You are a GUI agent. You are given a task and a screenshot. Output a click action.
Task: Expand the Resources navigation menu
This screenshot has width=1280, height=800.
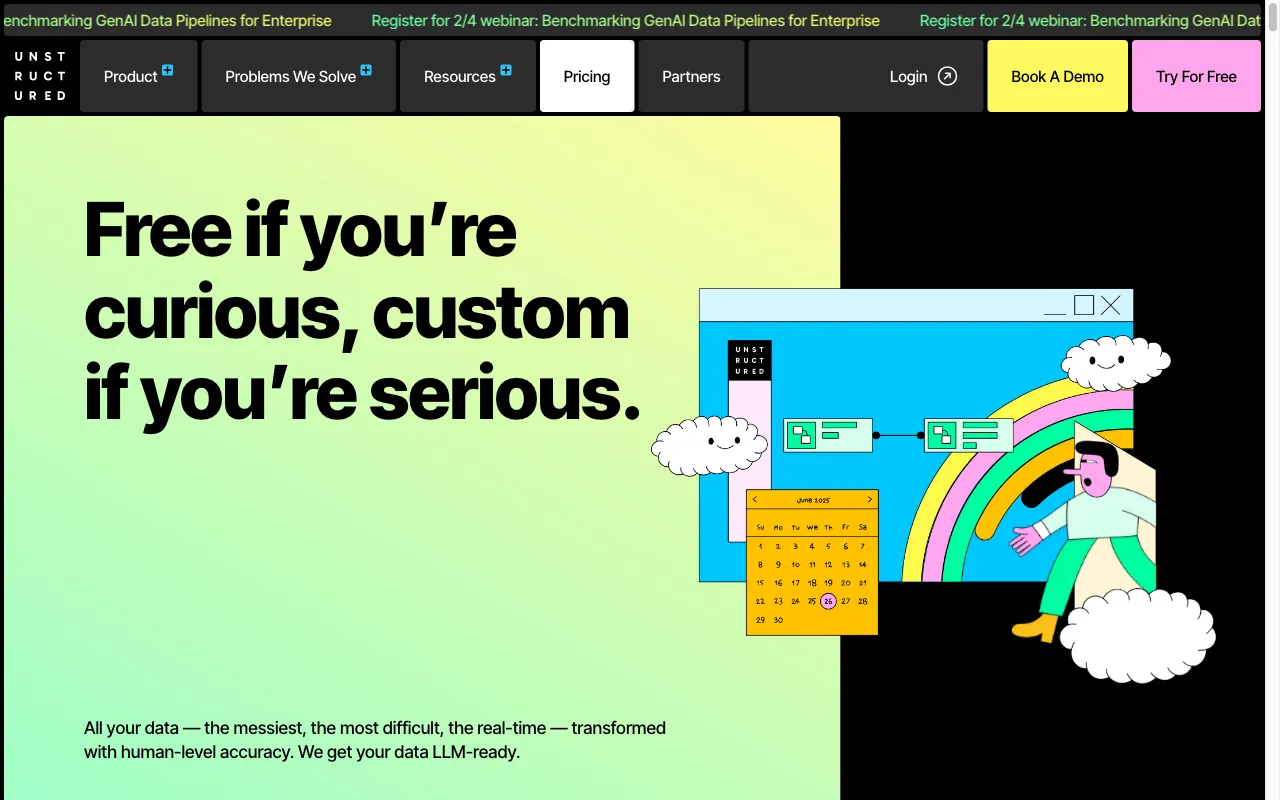tap(468, 76)
